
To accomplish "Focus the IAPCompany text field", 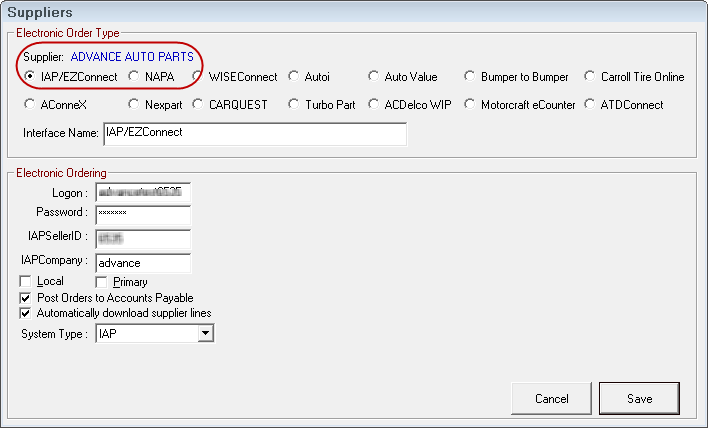I will pos(142,263).
